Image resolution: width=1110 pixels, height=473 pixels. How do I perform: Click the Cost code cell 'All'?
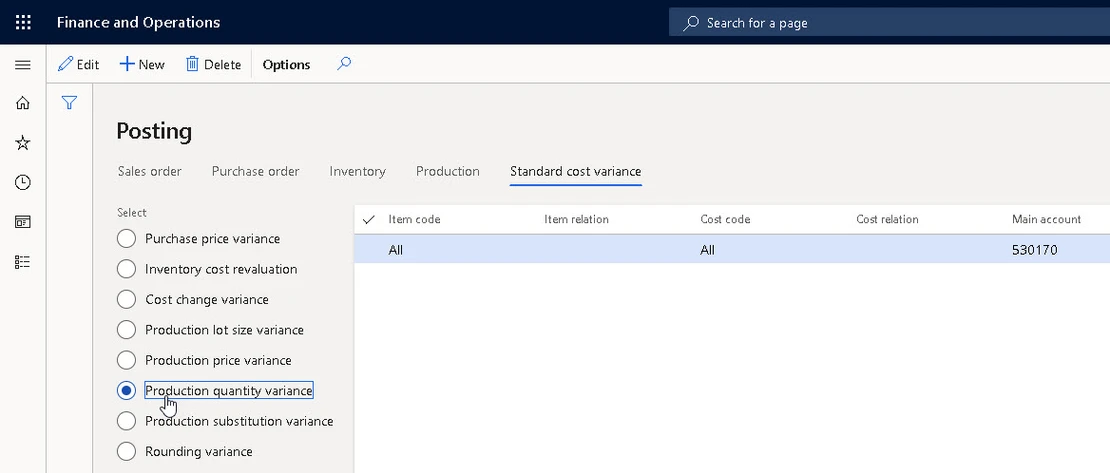tap(707, 250)
